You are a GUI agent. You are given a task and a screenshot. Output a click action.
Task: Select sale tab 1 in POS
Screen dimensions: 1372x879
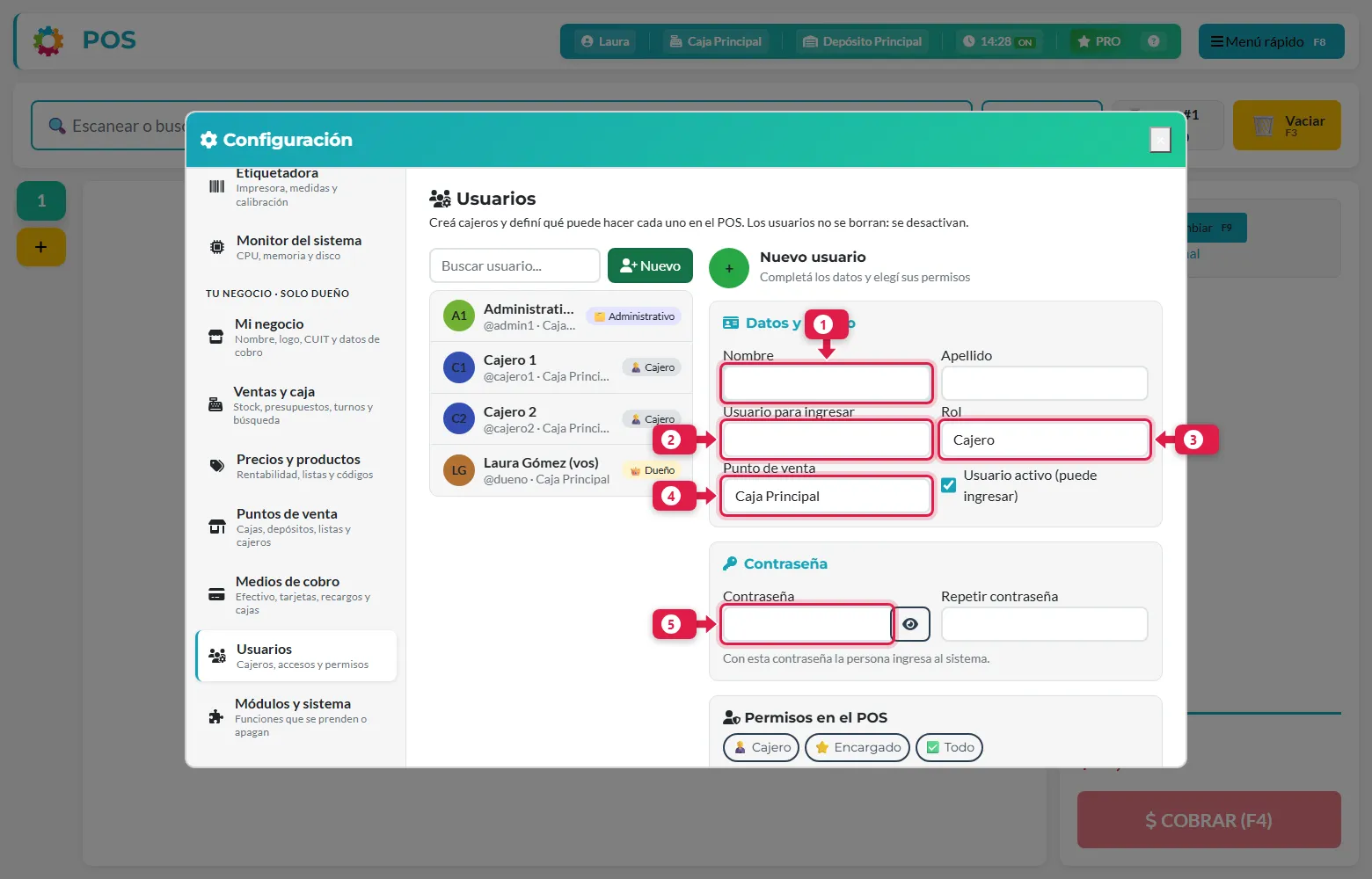[41, 200]
